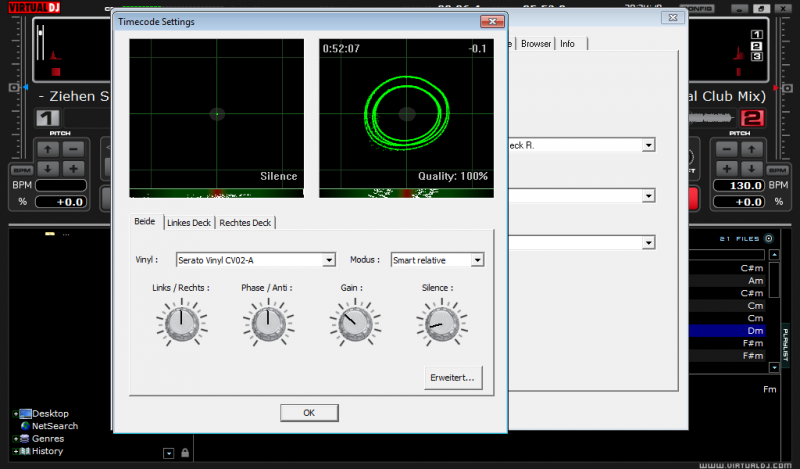Click the NetSearch globe icon
This screenshot has width=800, height=469.
tap(26, 426)
